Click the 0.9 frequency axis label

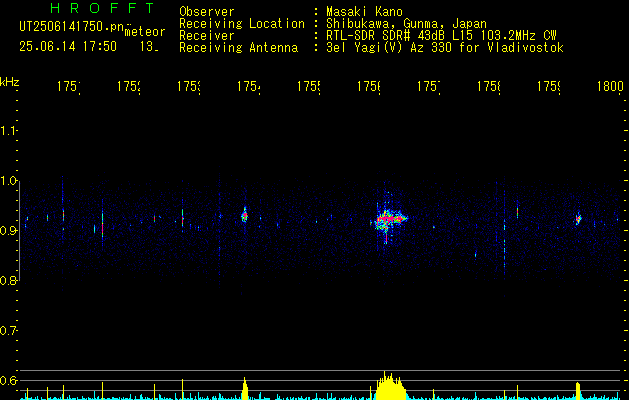(x=8, y=230)
